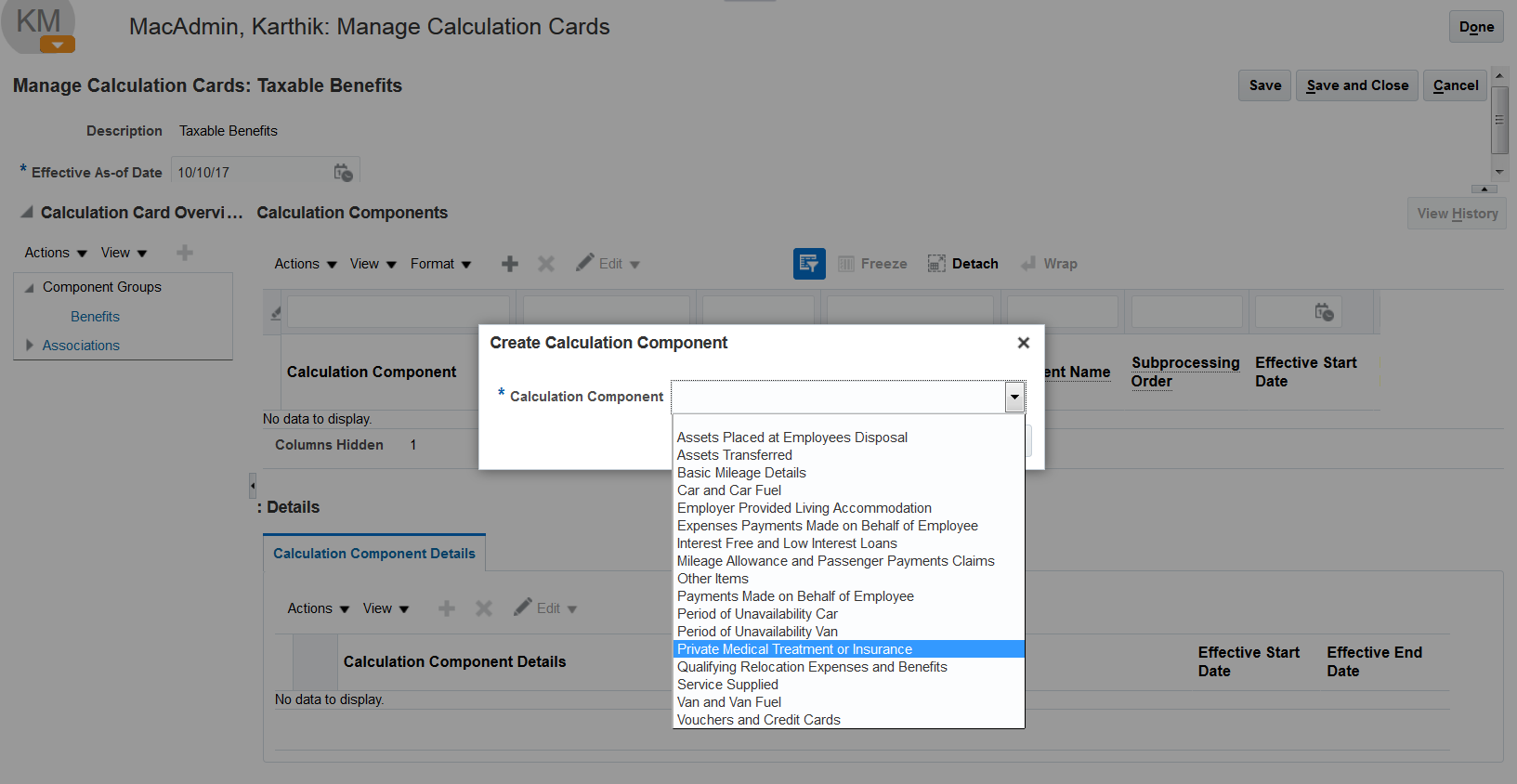
Task: Switch to Calculation Component Details tab
Action: 373,554
